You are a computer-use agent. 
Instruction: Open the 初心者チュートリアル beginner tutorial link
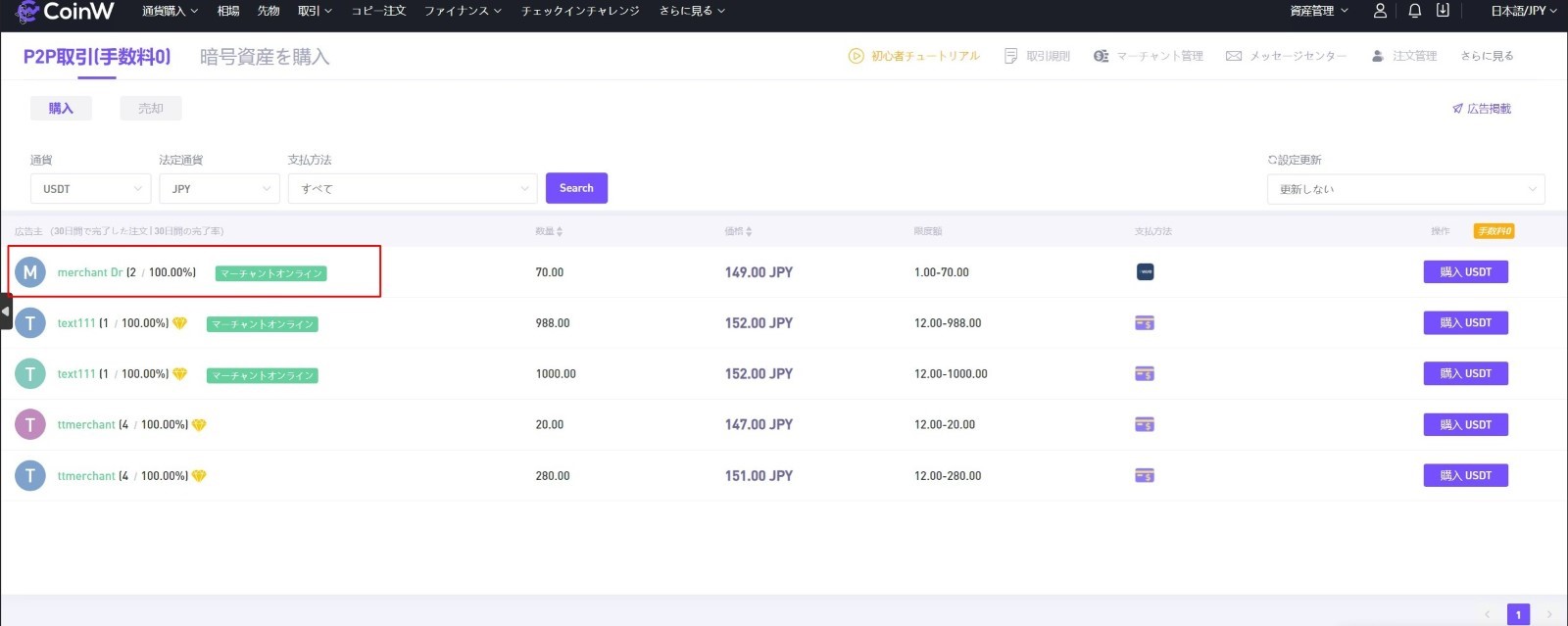[x=914, y=56]
